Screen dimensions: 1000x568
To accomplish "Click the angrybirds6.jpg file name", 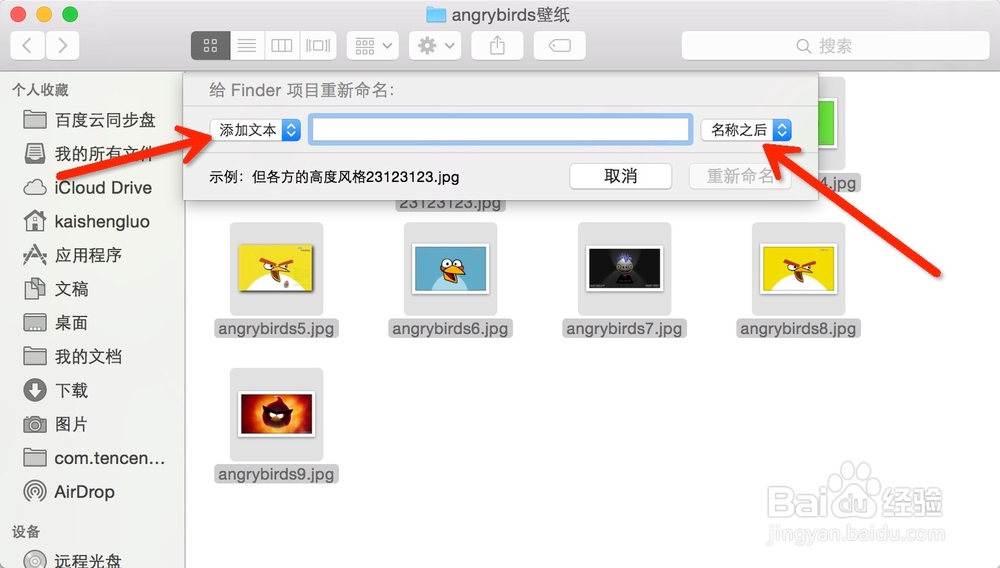I will [x=450, y=328].
